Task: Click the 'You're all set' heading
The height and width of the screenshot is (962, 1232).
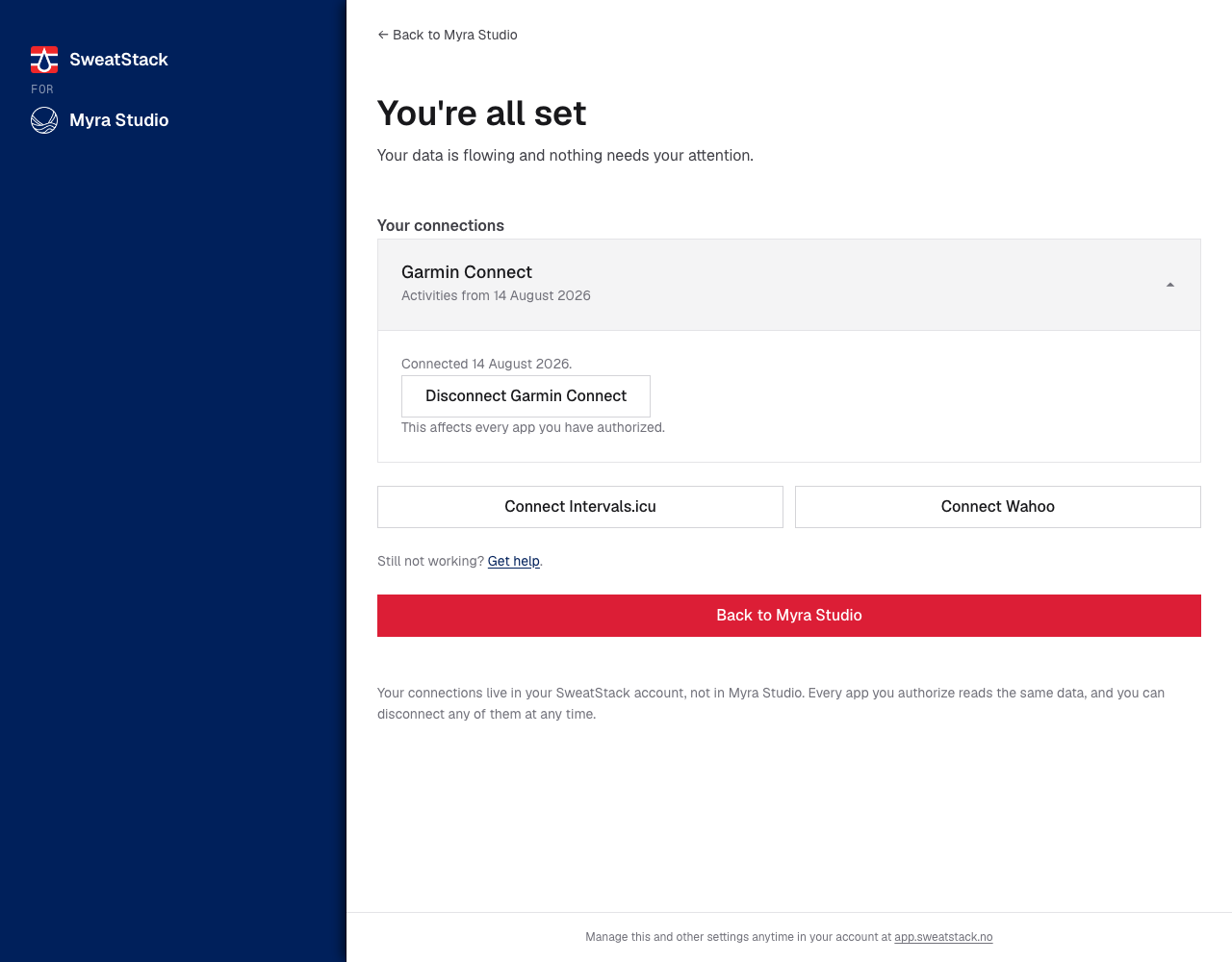Action: (x=481, y=114)
